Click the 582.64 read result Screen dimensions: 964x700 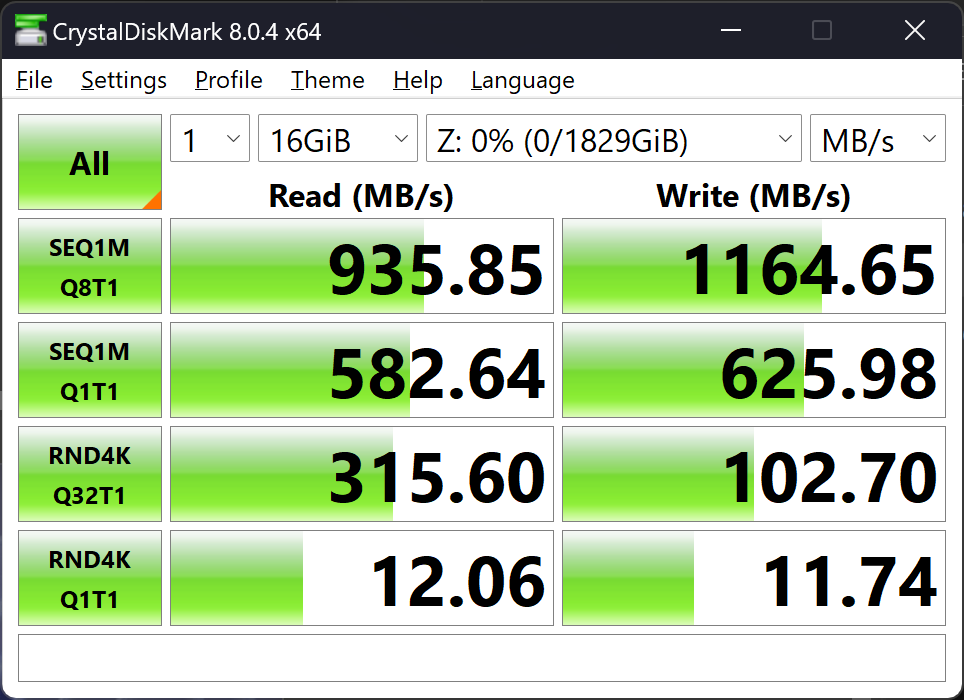coord(362,370)
